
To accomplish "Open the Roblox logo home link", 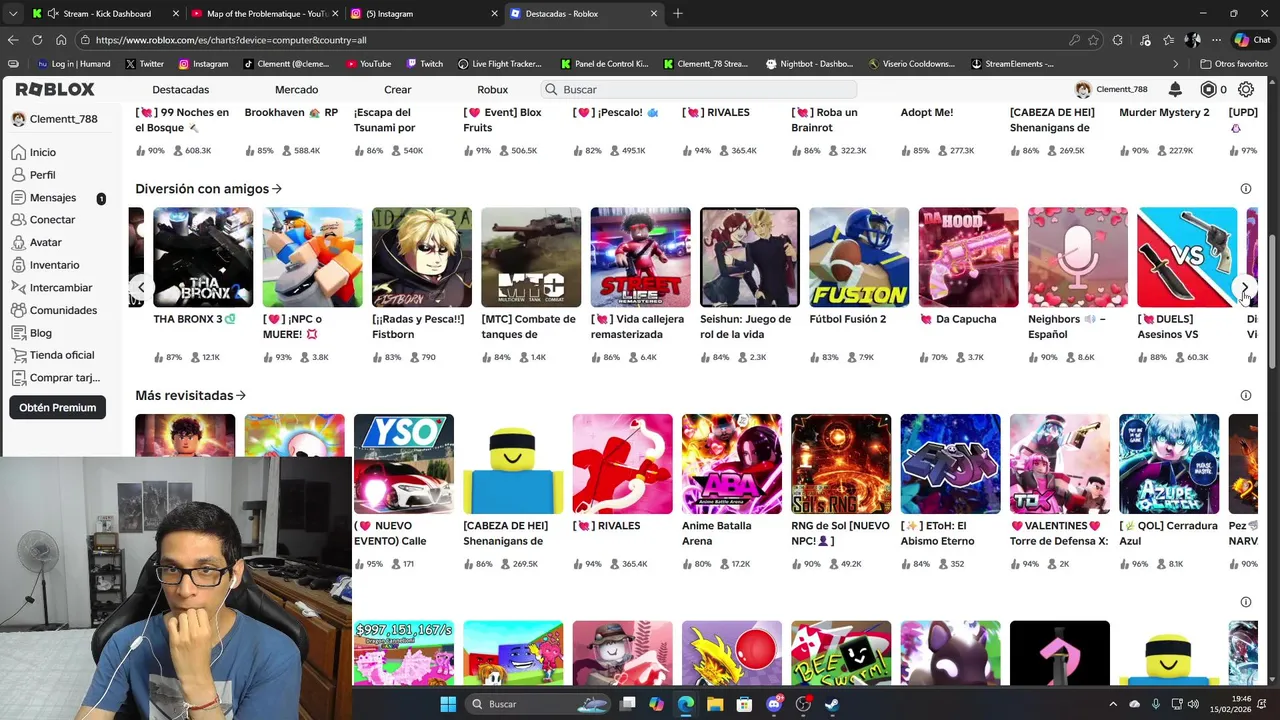I will pyautogui.click(x=55, y=89).
